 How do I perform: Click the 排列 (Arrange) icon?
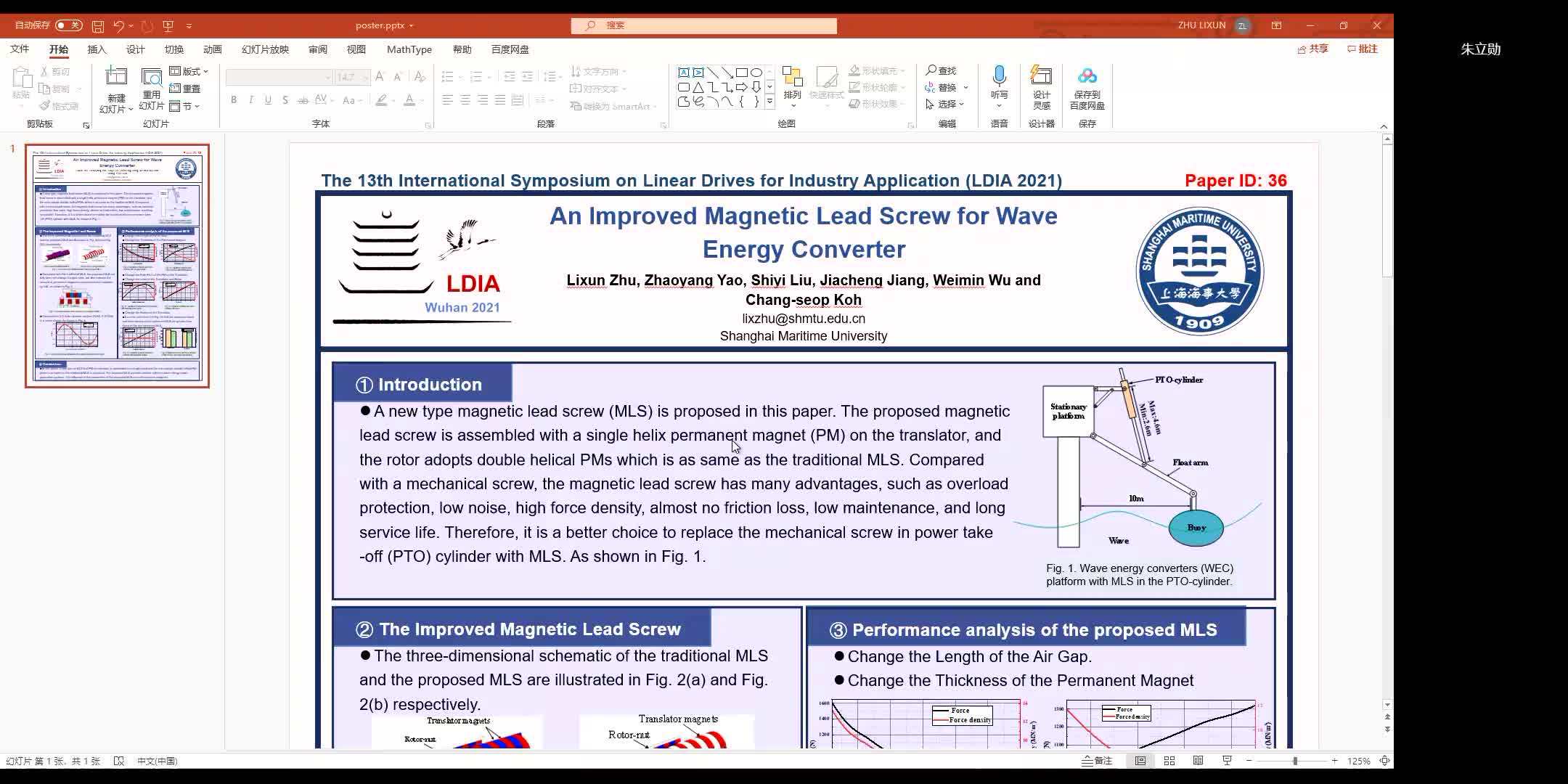pos(792,78)
